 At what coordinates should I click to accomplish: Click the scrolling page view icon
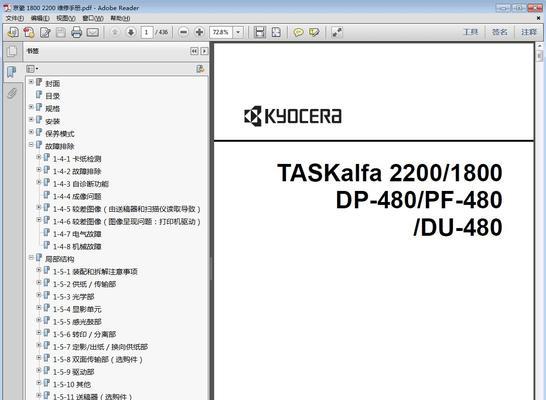pos(259,32)
